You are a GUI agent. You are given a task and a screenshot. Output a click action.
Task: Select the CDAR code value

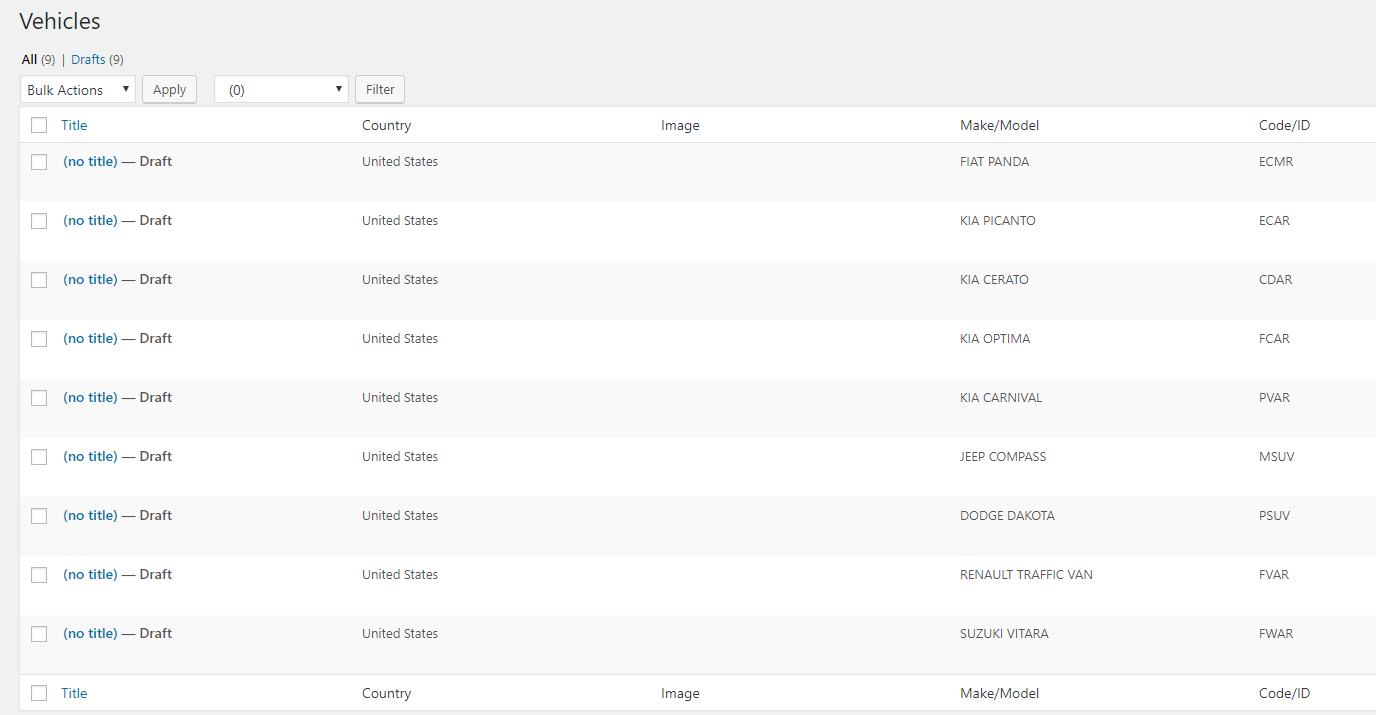[1275, 279]
